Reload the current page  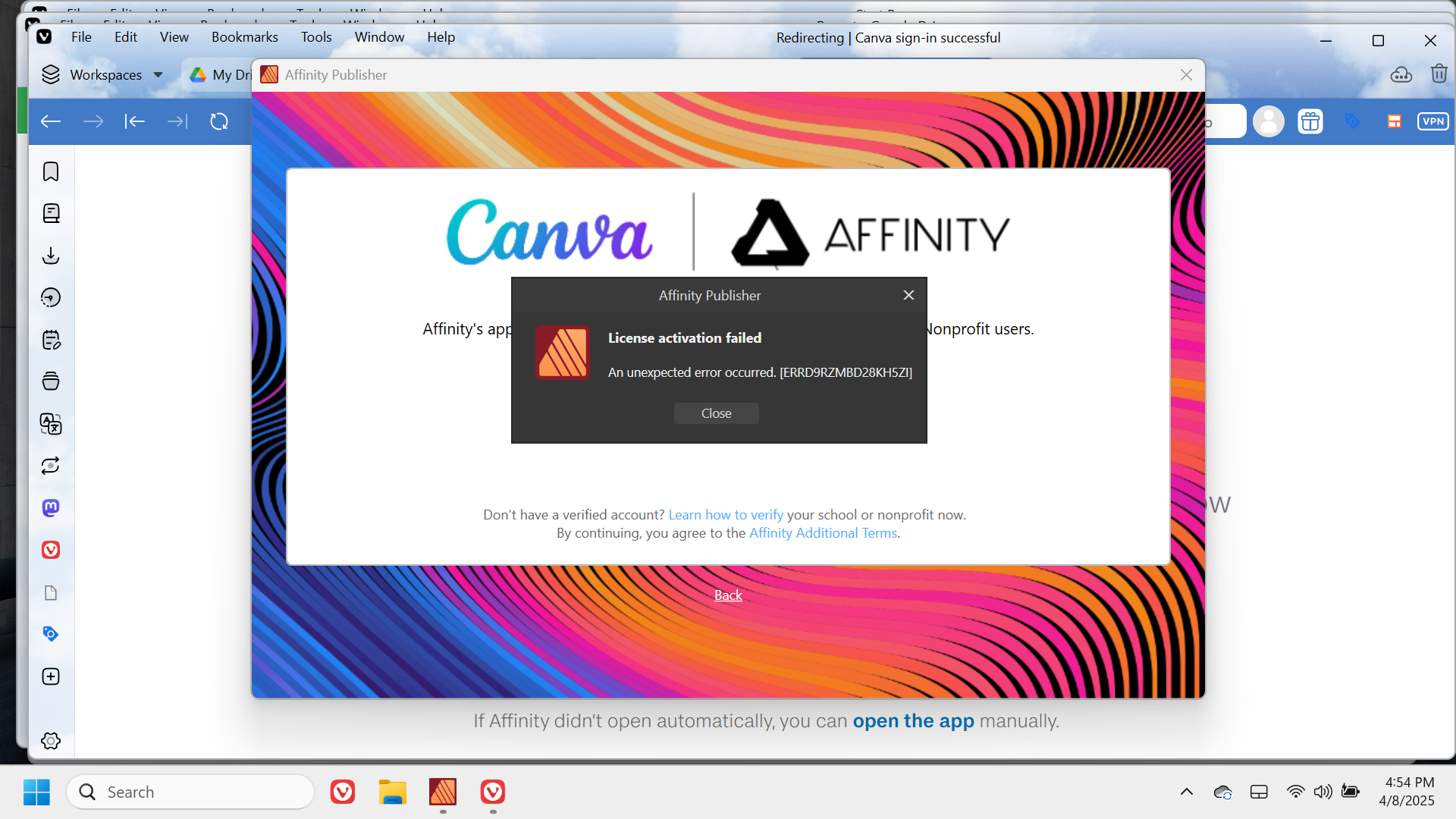tap(219, 121)
